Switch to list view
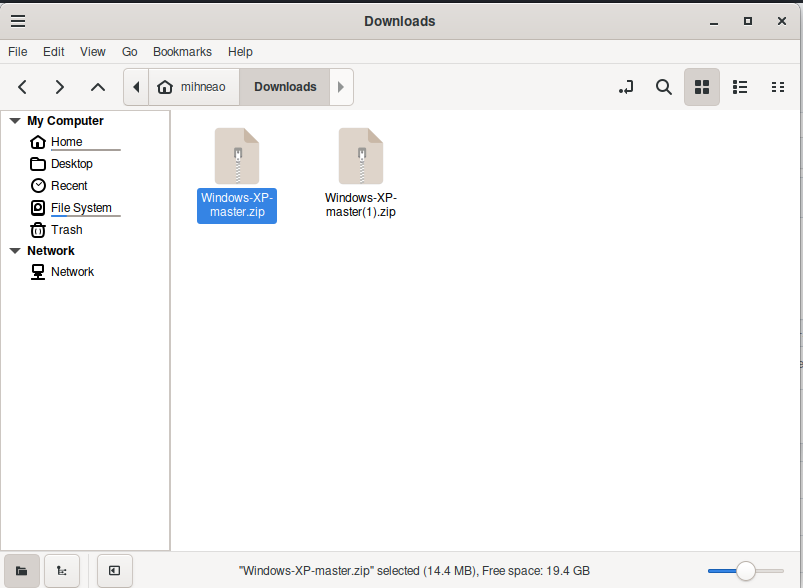This screenshot has height=588, width=803. 740,87
